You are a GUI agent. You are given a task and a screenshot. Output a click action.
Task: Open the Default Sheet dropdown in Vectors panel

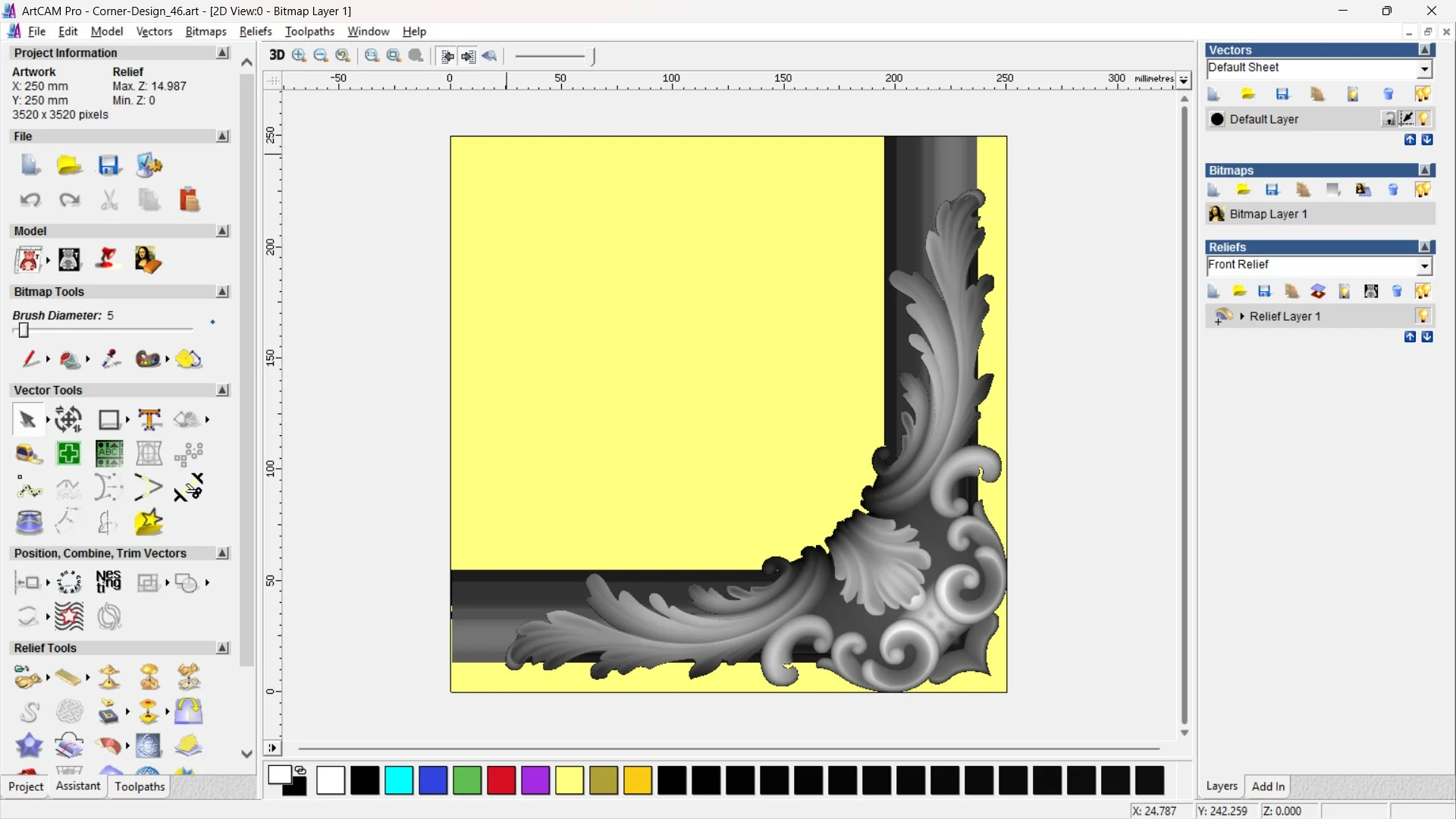pos(1425,68)
